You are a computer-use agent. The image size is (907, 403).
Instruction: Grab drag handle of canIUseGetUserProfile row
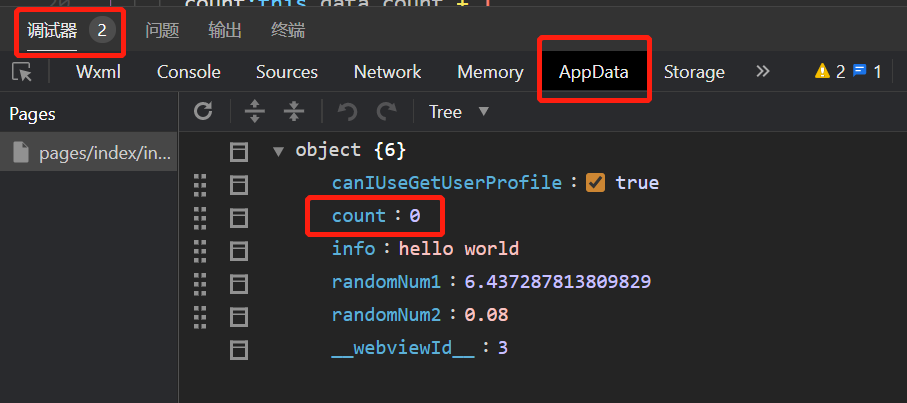tap(200, 185)
